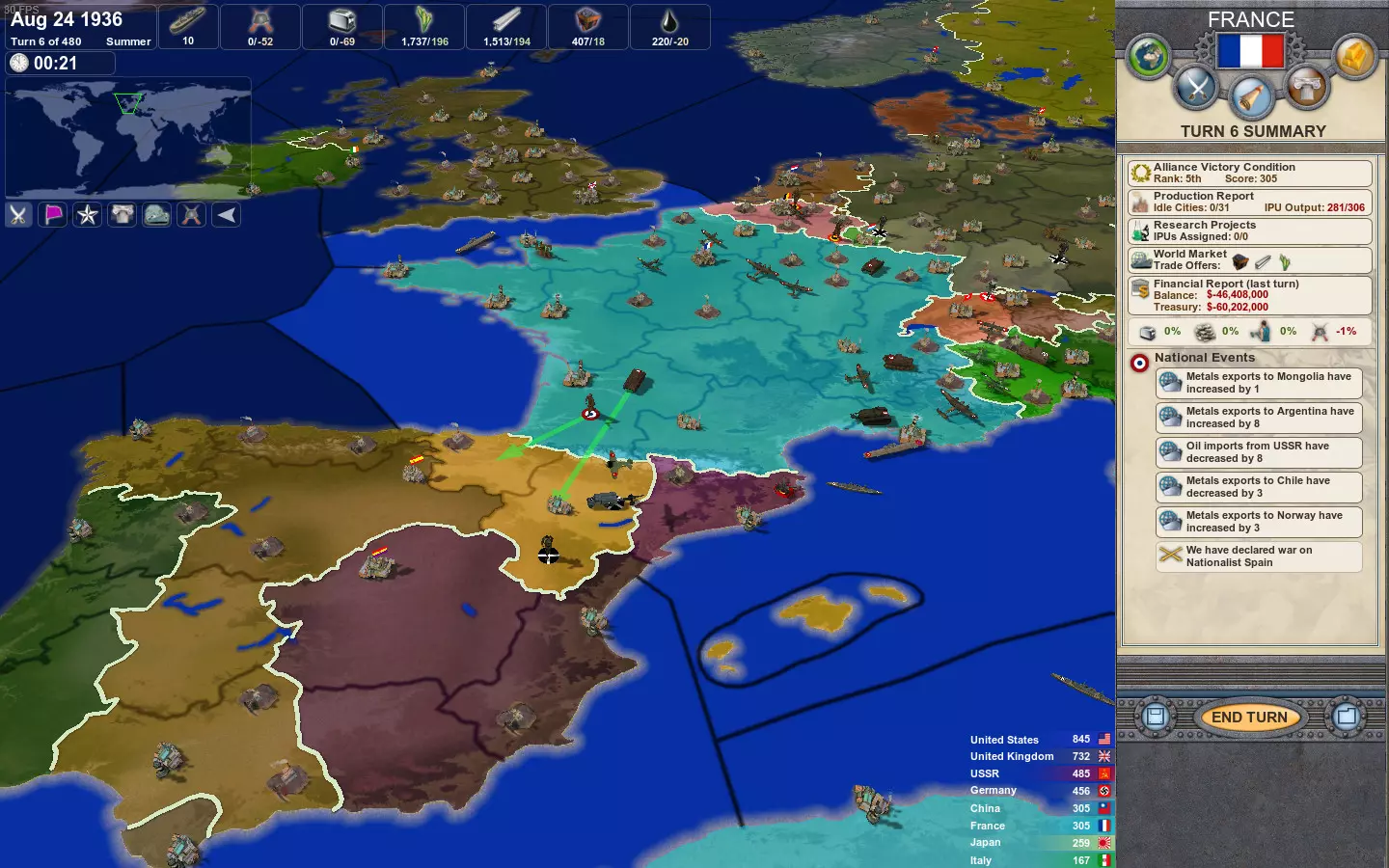Click the coal counter showing 407/18

588,26
